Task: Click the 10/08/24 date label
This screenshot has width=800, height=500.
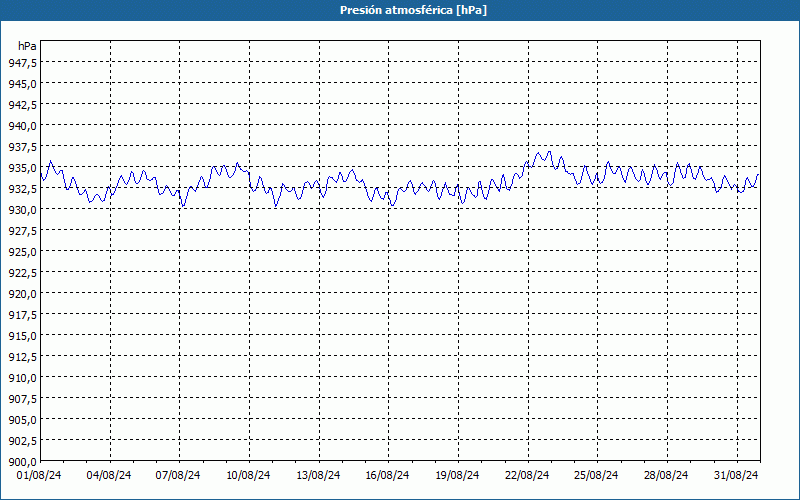Action: click(x=248, y=475)
